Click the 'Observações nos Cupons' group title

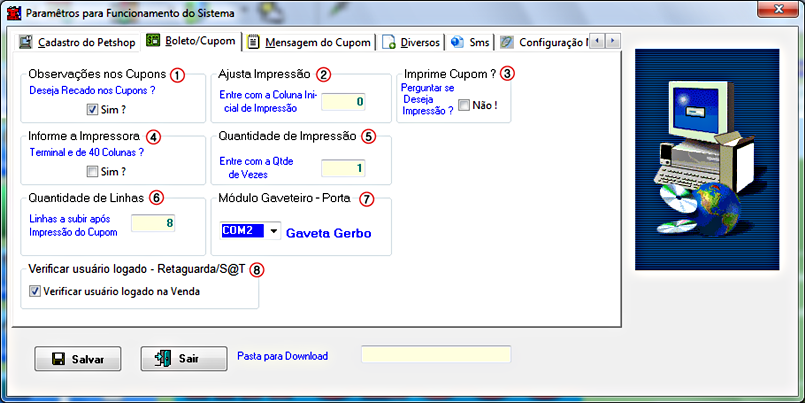click(x=97, y=74)
